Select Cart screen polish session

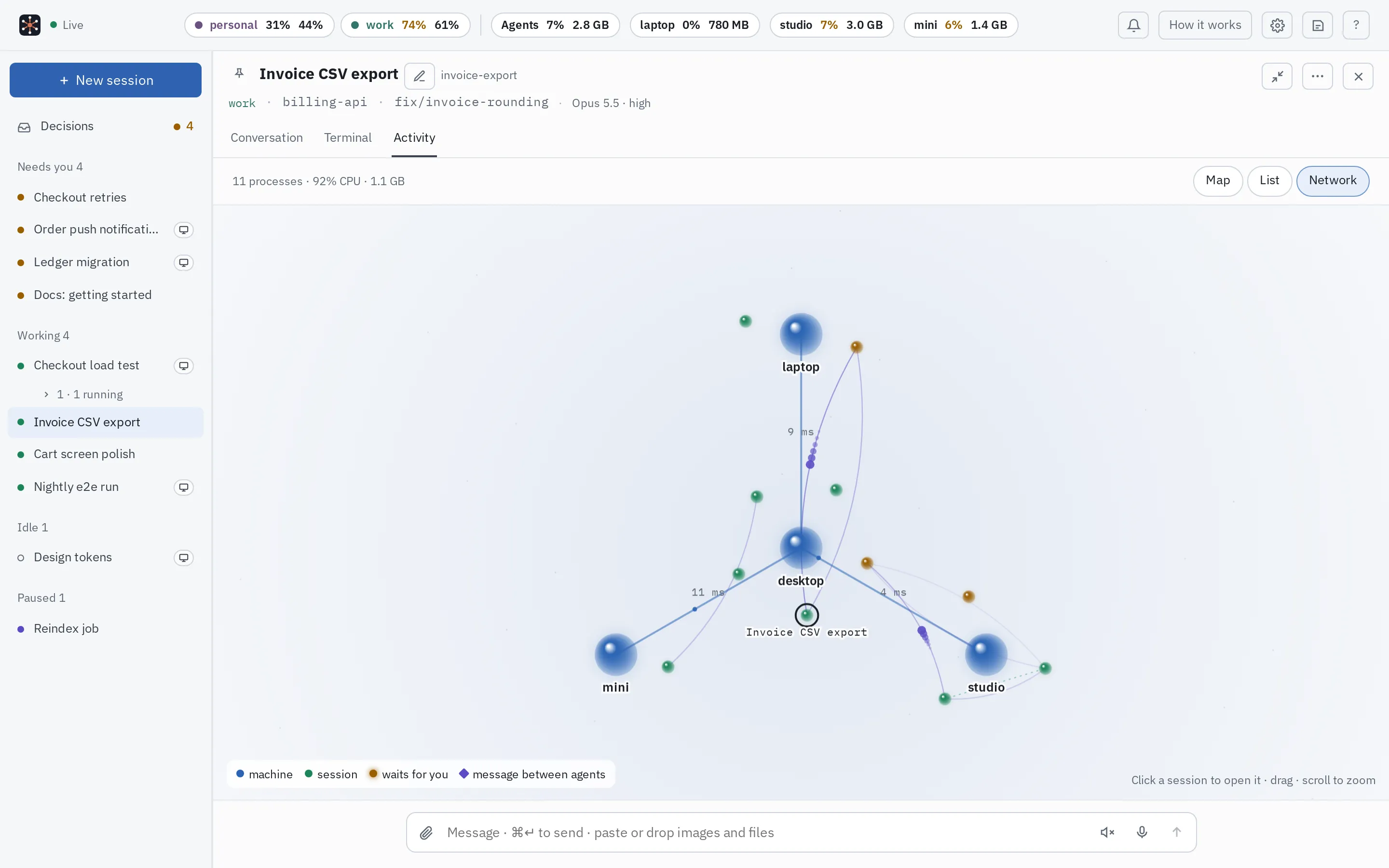pyautogui.click(x=106, y=454)
